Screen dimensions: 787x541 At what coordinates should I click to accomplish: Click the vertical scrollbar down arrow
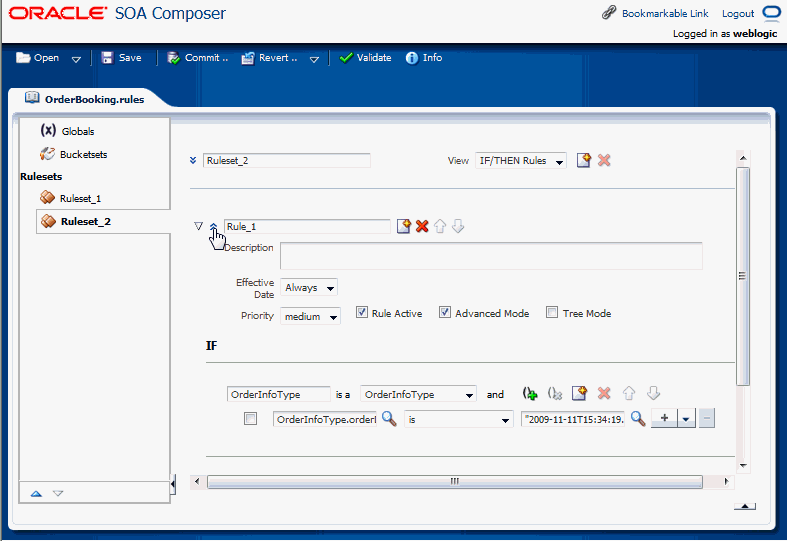743,465
